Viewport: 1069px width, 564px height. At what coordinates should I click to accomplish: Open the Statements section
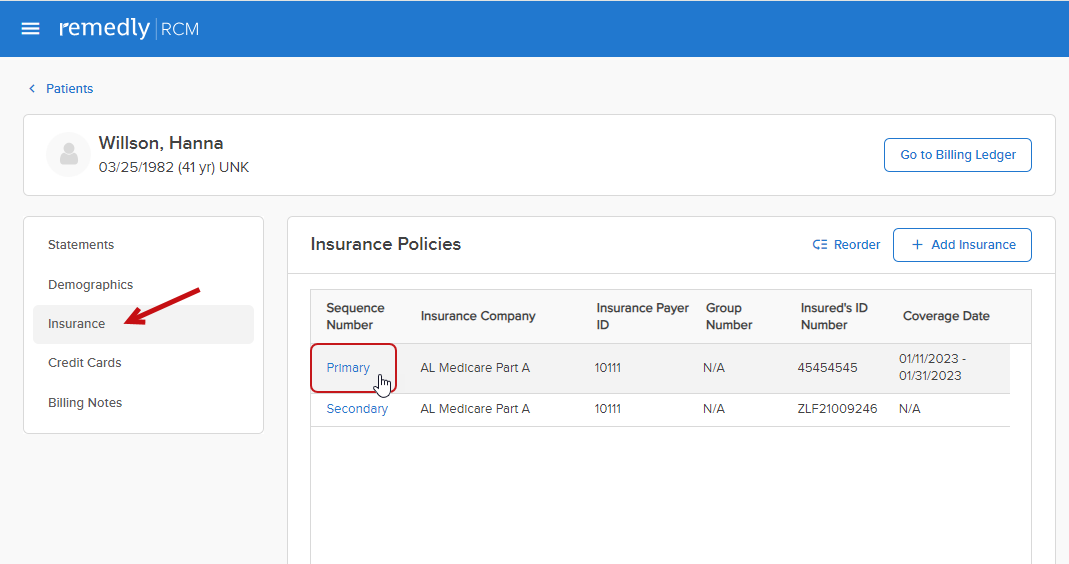(81, 245)
